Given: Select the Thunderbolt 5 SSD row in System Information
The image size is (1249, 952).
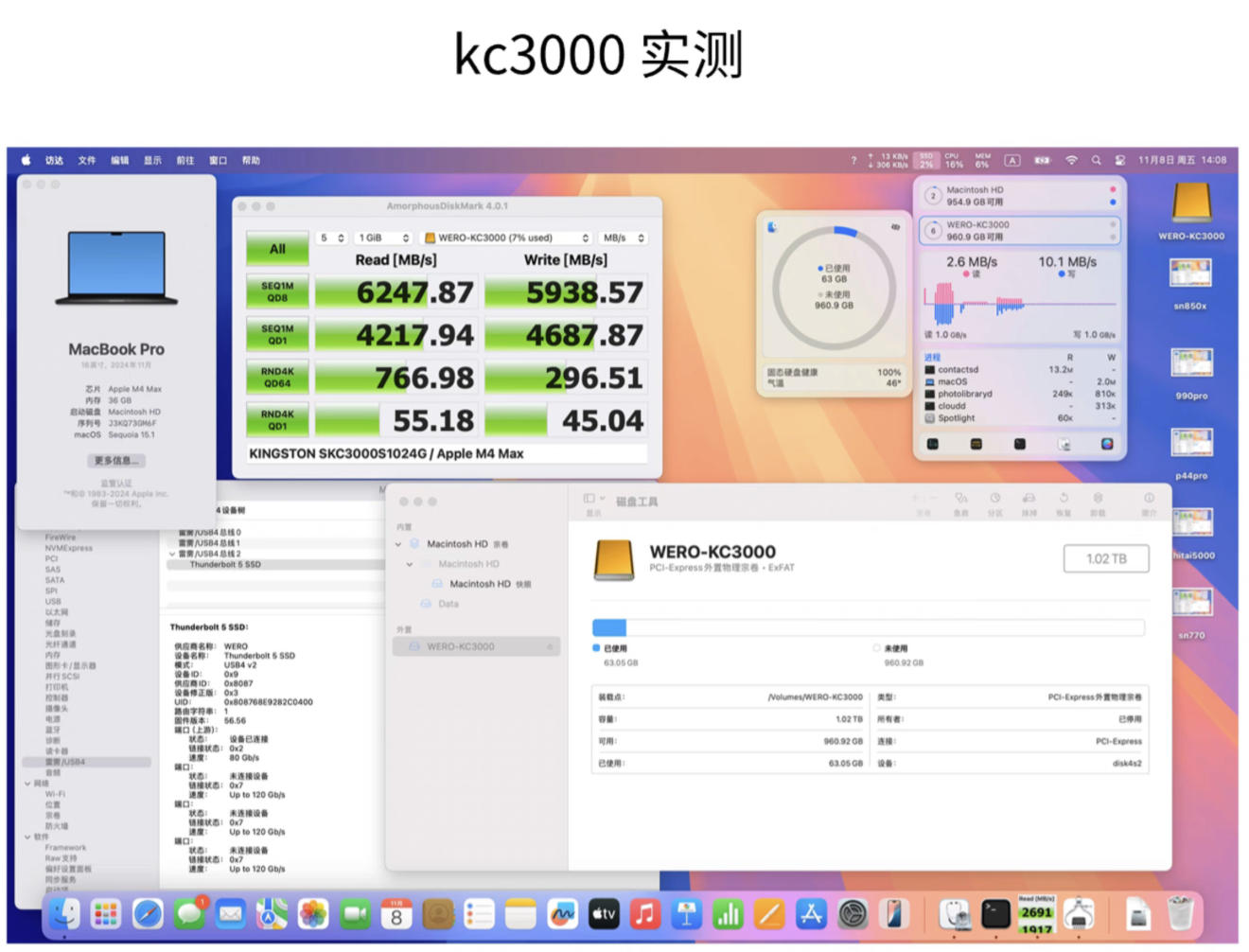Looking at the screenshot, I should (274, 565).
